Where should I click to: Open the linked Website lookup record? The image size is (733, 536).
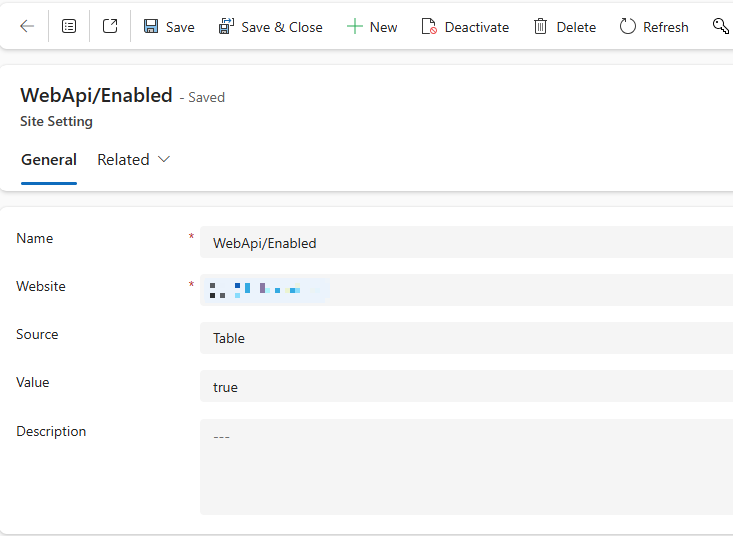pyautogui.click(x=264, y=290)
